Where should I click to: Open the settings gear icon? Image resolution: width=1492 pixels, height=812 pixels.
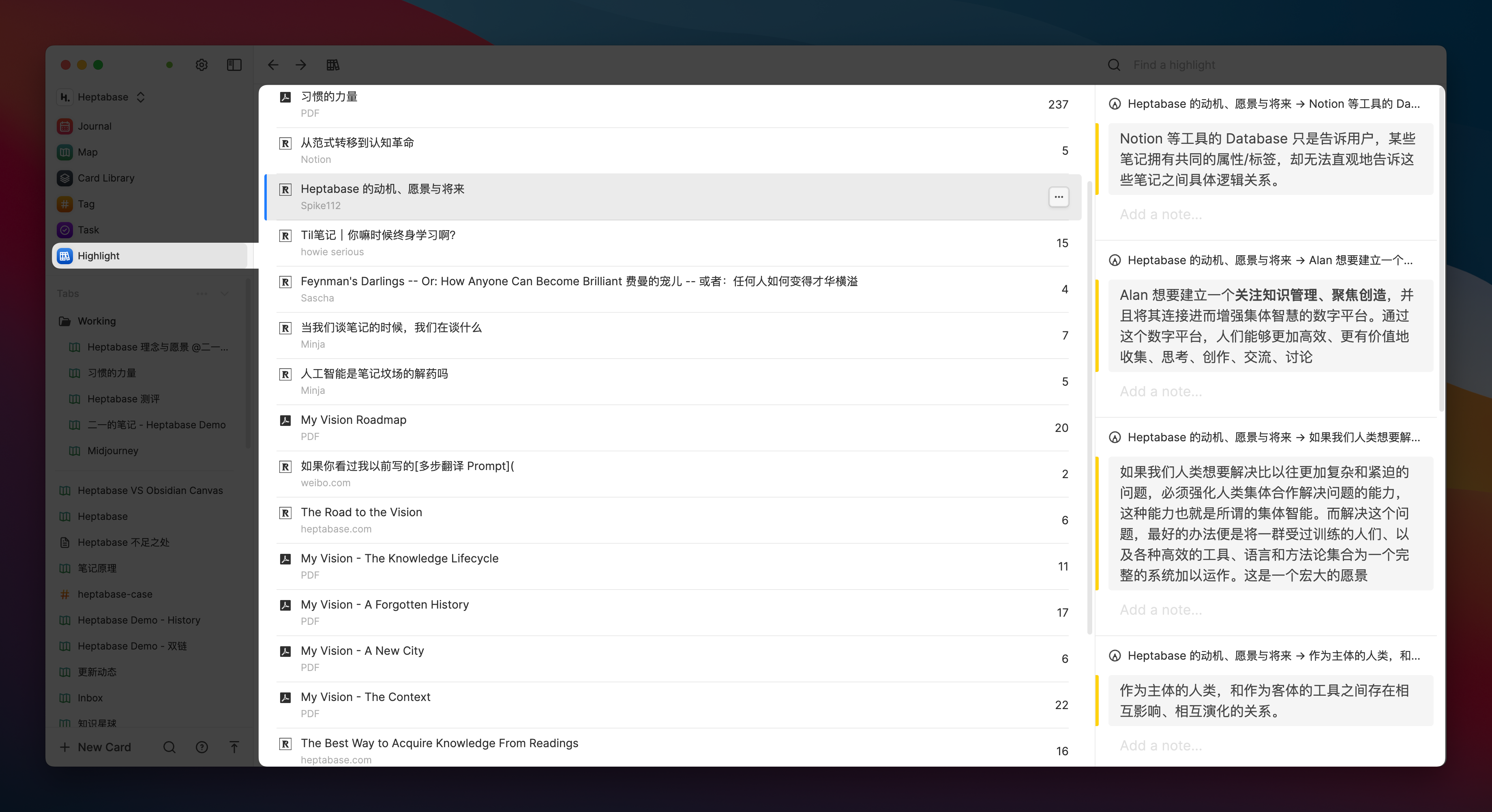[202, 65]
